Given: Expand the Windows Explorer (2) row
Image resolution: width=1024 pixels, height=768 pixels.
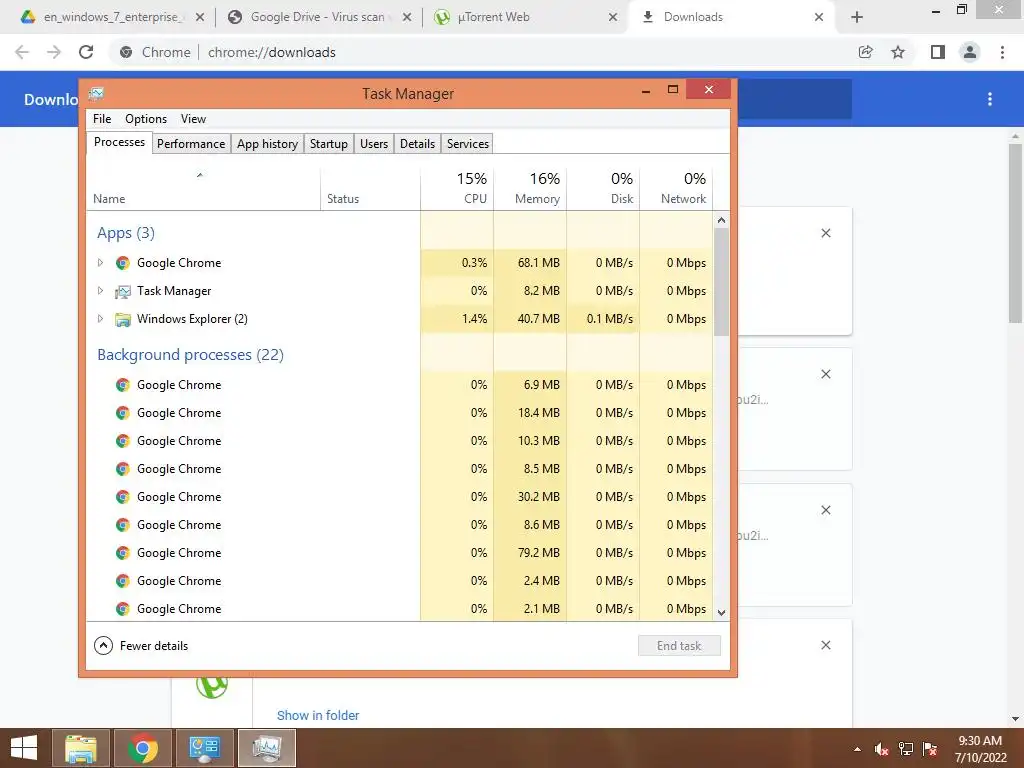Looking at the screenshot, I should 100,319.
